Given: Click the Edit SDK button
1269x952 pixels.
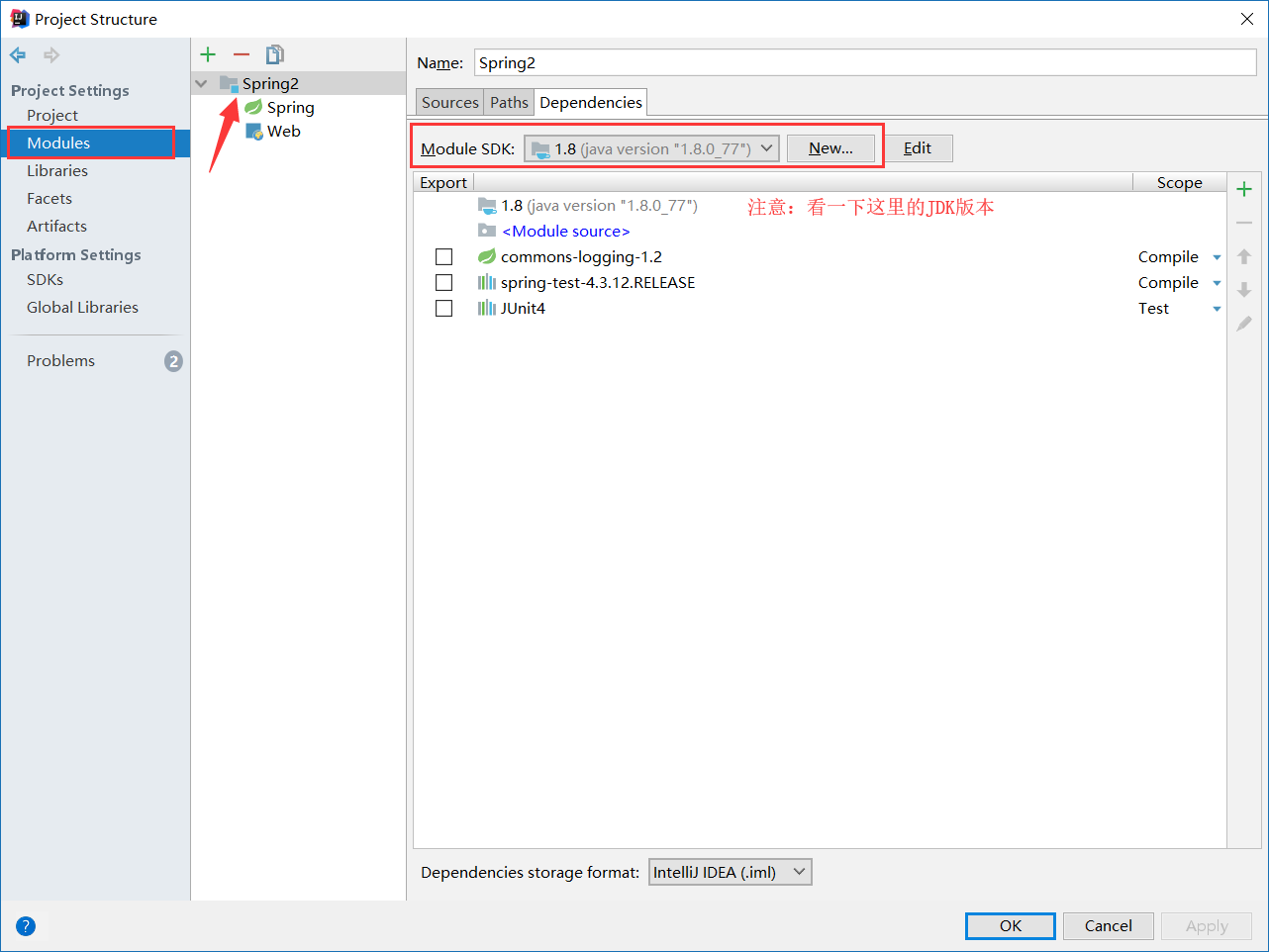Looking at the screenshot, I should coord(918,148).
